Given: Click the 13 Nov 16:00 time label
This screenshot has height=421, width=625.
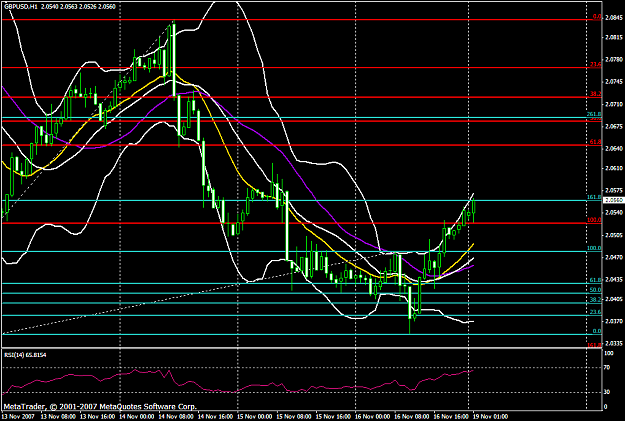Looking at the screenshot, I should click(x=96, y=417).
